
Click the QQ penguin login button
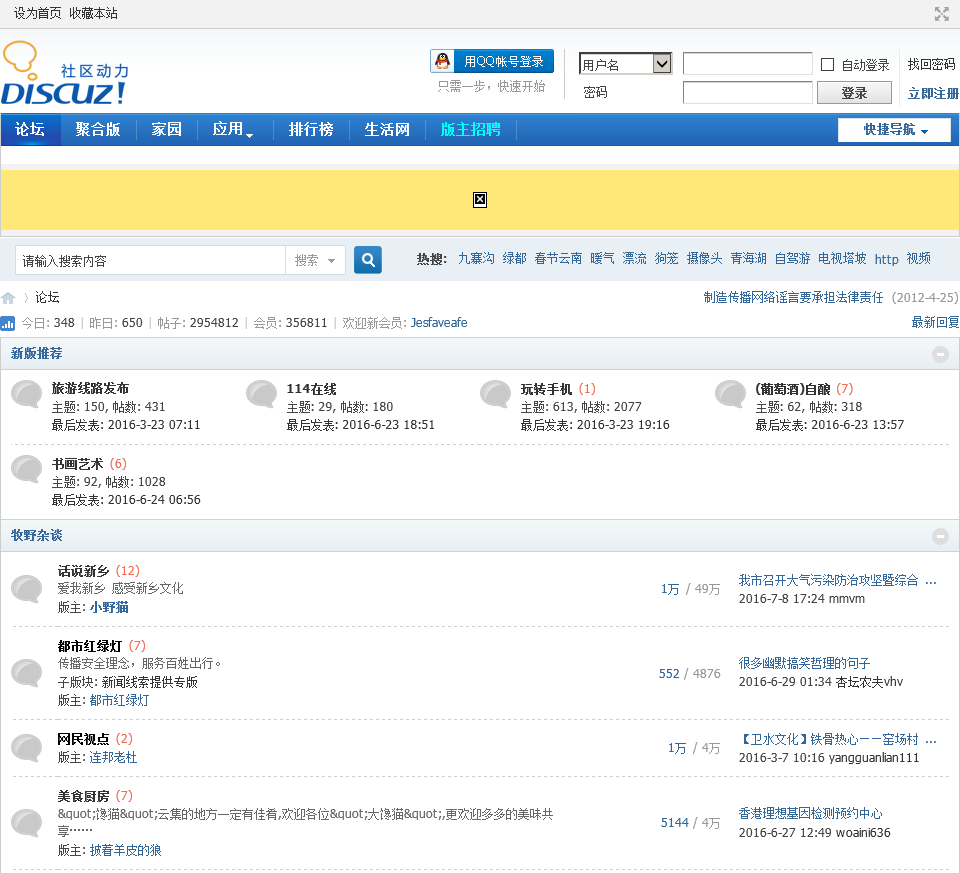pyautogui.click(x=492, y=61)
